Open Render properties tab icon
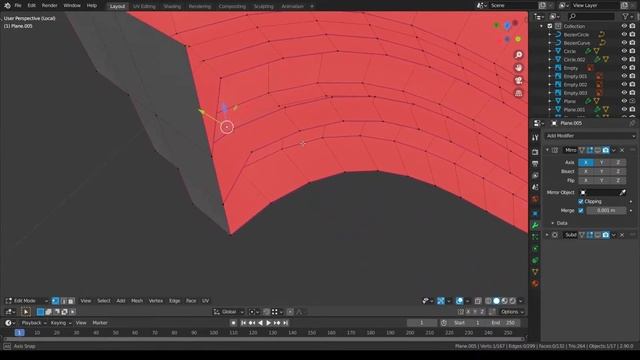This screenshot has height=360, width=640. 535,152
